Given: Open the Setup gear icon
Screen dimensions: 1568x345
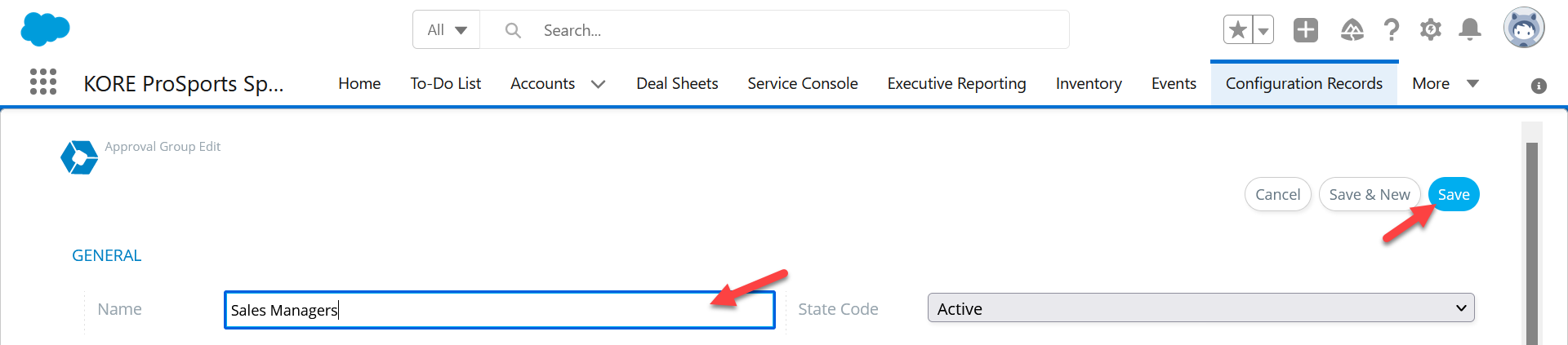Looking at the screenshot, I should (1430, 30).
